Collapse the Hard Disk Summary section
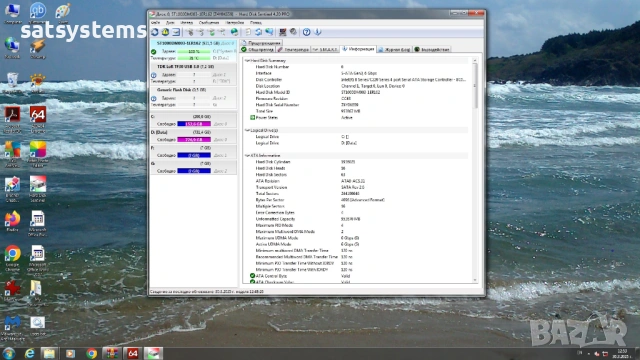640x360 pixels. pyautogui.click(x=247, y=60)
